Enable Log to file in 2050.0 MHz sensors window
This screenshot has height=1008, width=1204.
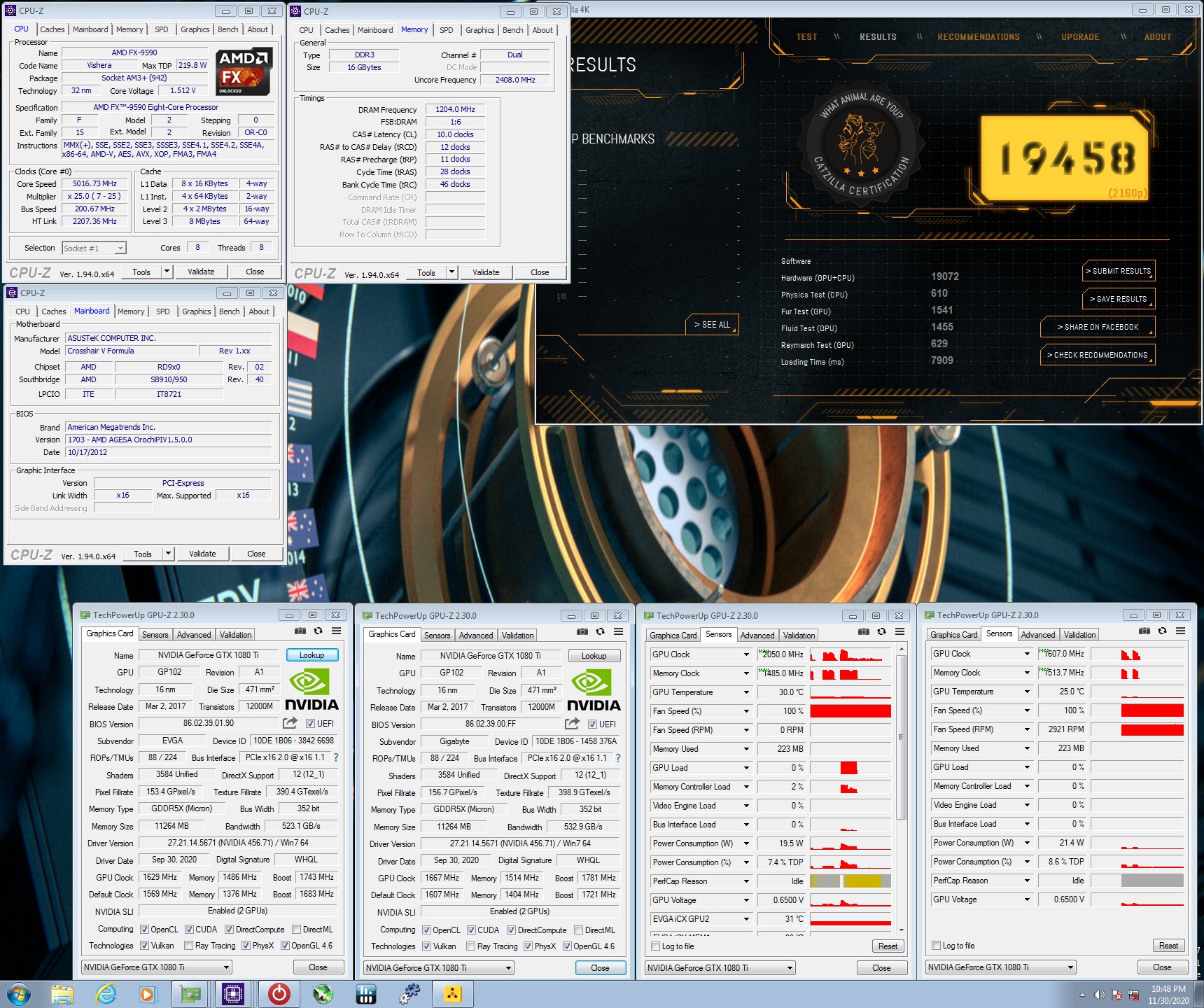(x=656, y=946)
